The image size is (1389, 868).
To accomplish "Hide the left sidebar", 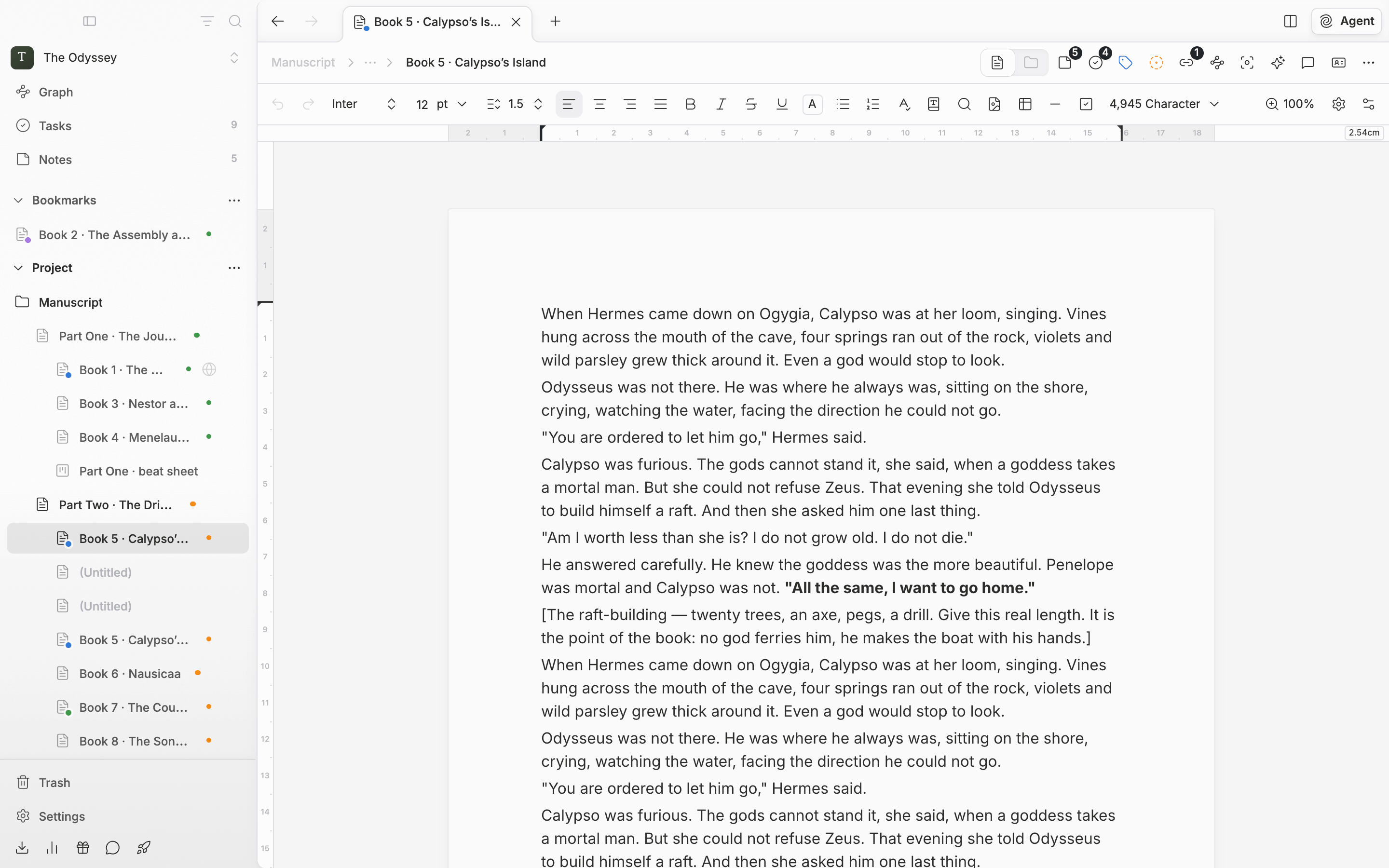I will 90,21.
